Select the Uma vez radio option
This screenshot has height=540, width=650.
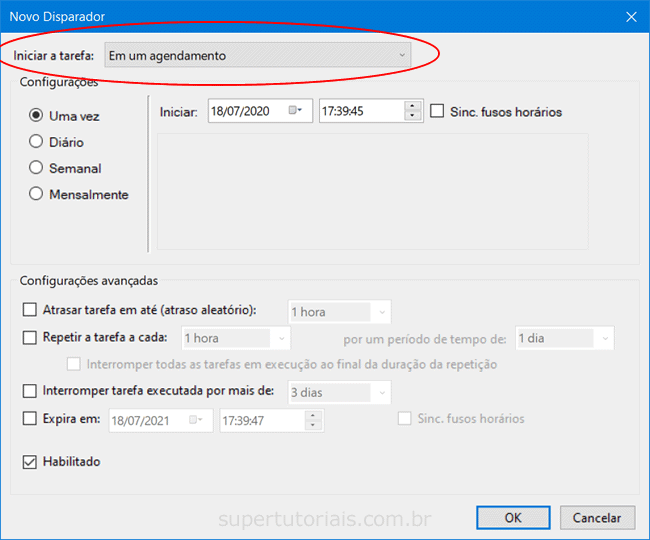click(36, 116)
